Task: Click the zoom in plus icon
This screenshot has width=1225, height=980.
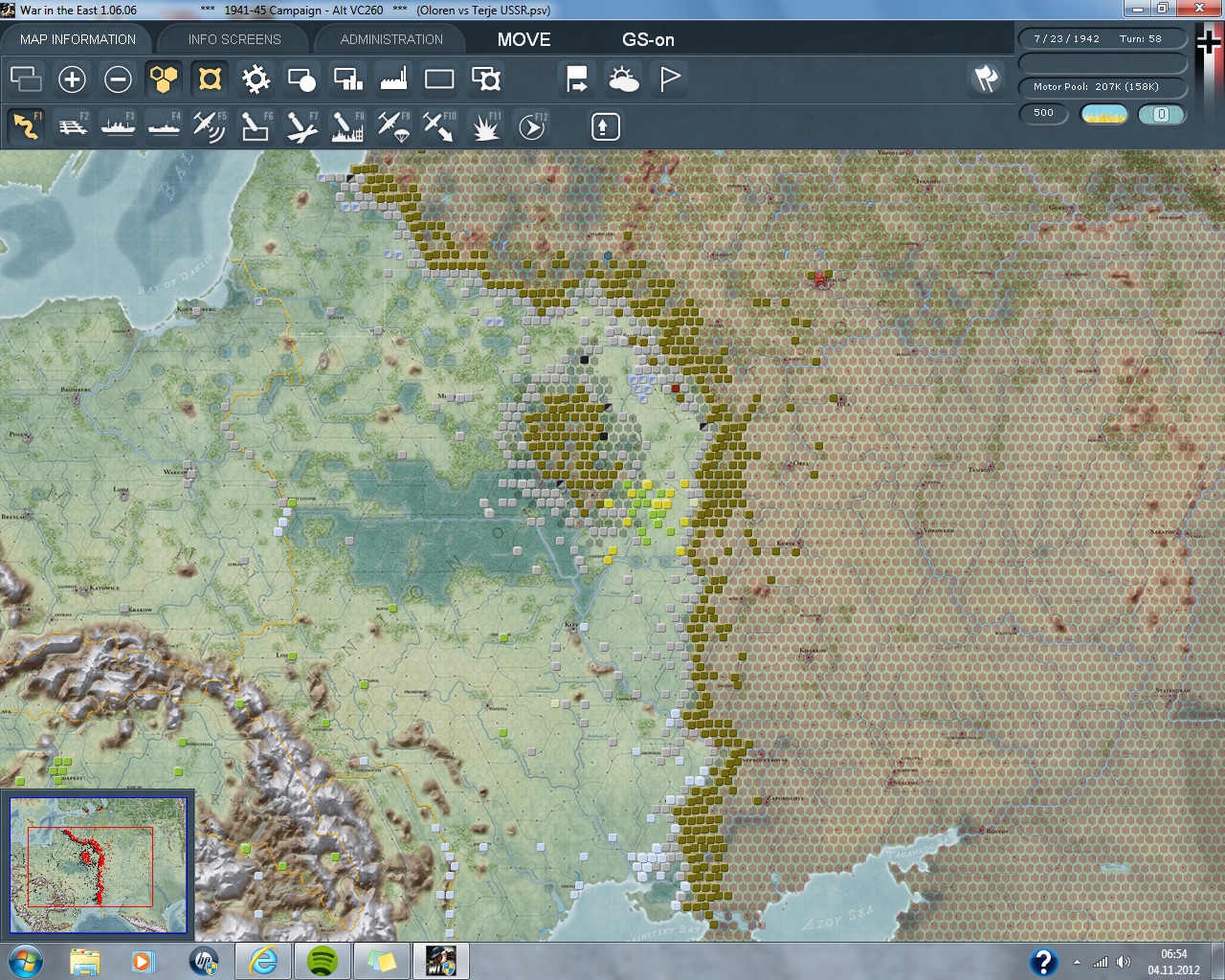Action: click(72, 79)
